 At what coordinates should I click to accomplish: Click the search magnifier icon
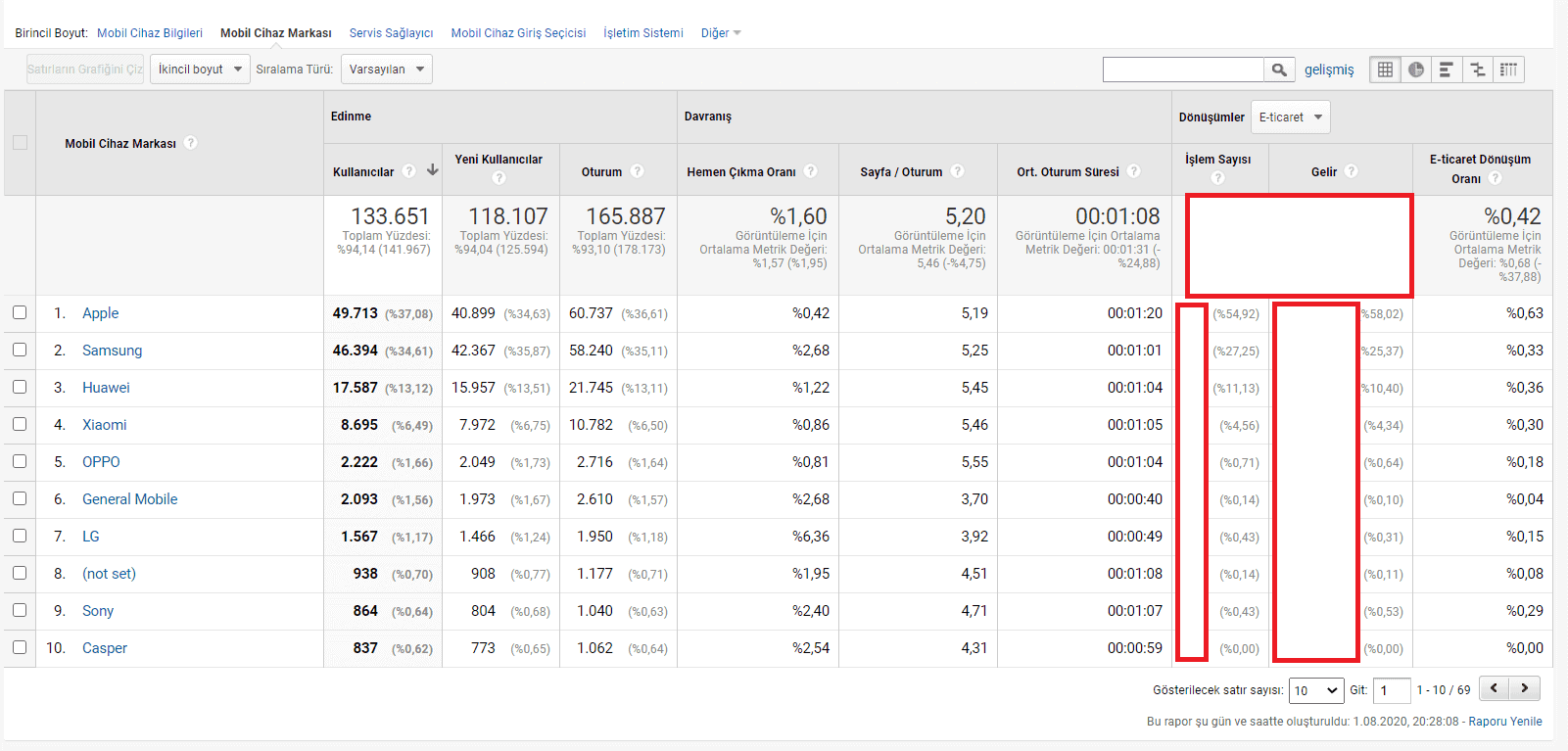tap(1278, 70)
